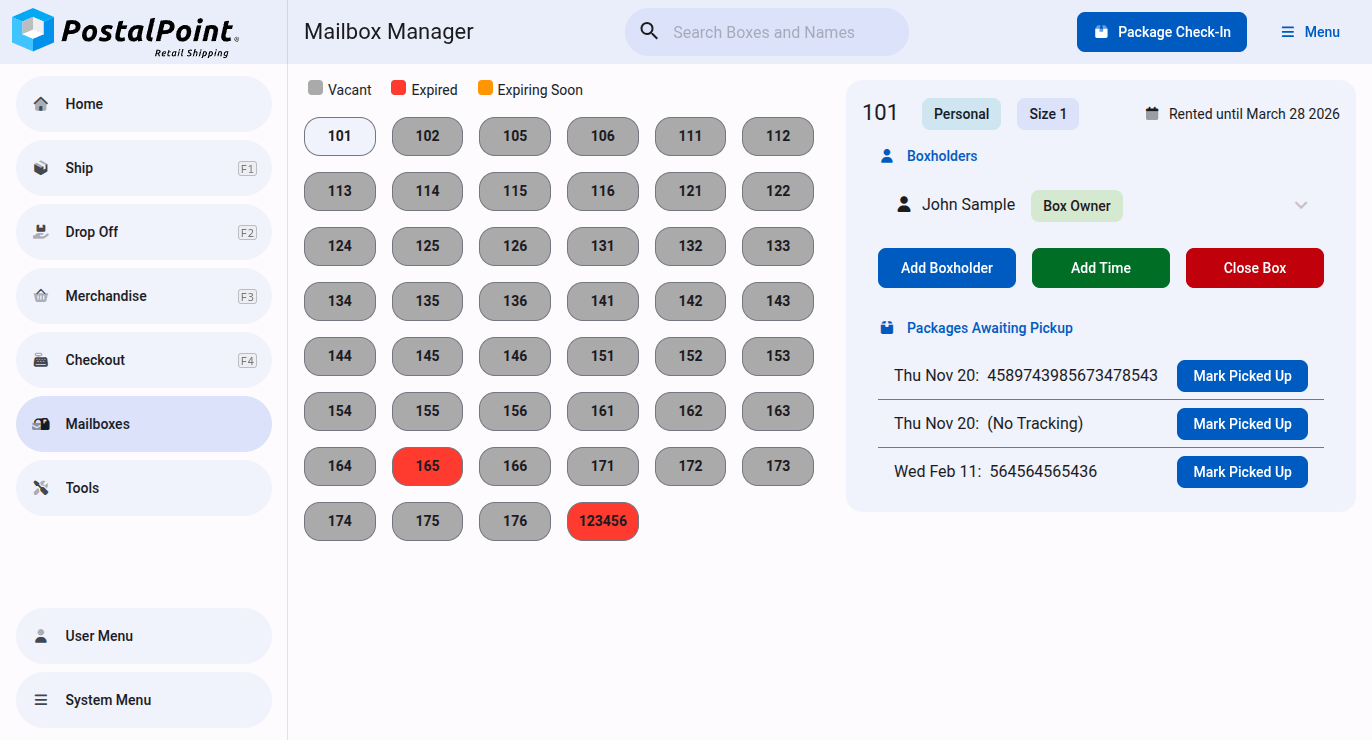The width and height of the screenshot is (1372, 740).
Task: Open the top-right Menu
Action: pos(1310,32)
